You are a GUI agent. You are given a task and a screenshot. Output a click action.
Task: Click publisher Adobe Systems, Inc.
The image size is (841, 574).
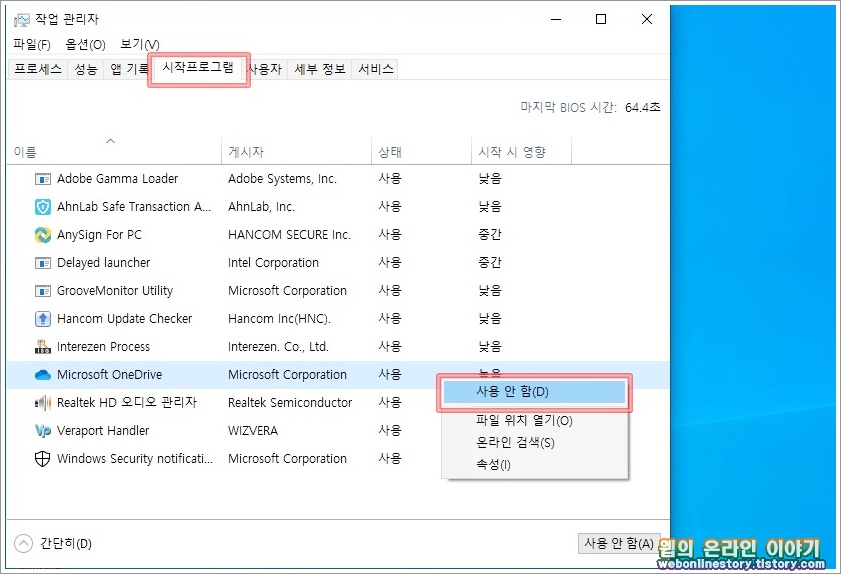[282, 179]
